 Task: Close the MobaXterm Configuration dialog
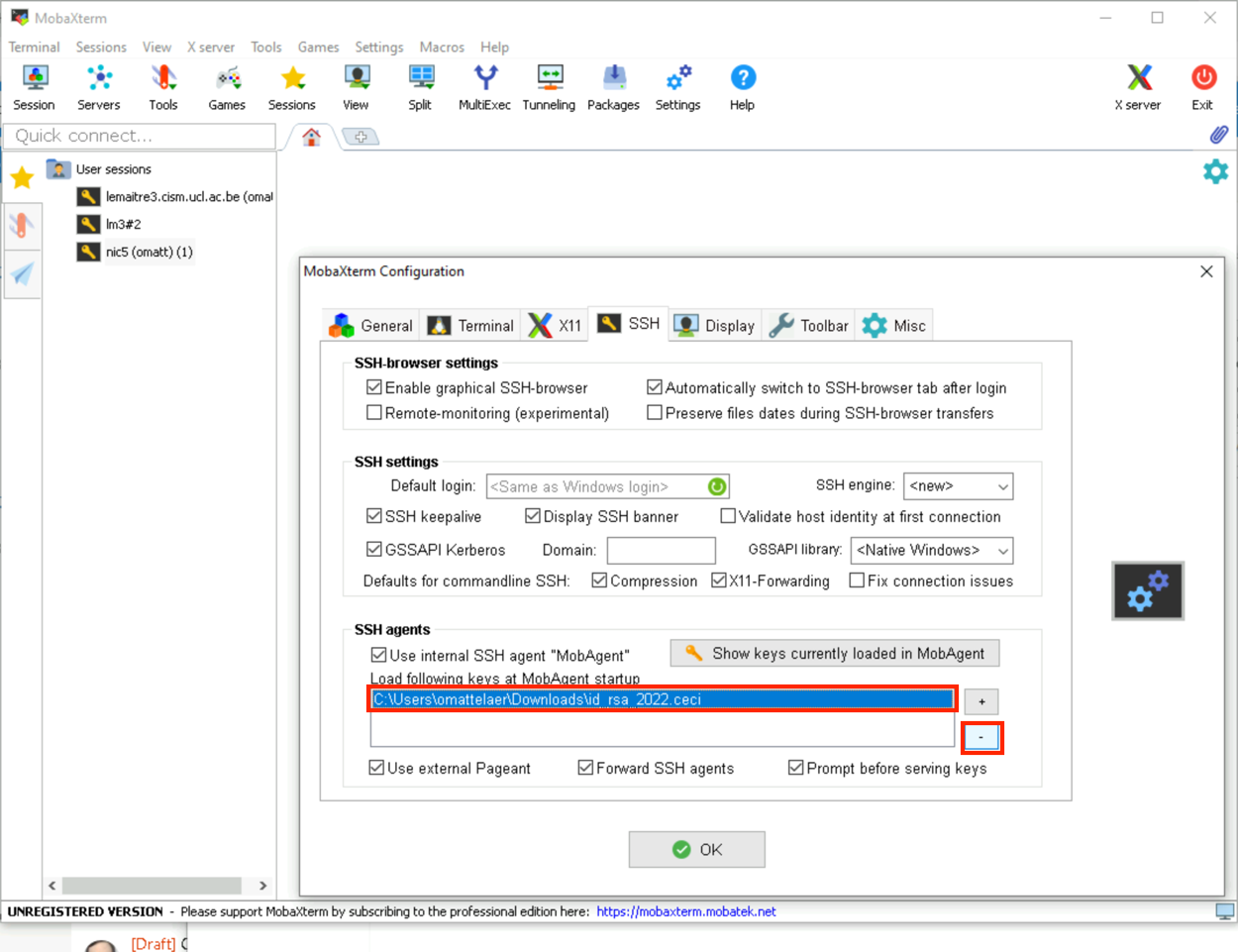click(1206, 271)
